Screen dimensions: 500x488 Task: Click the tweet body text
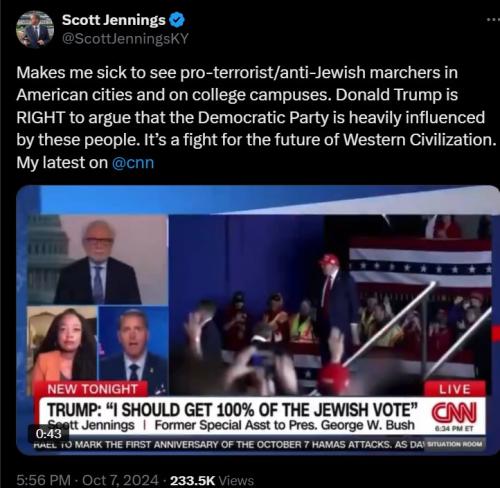[257, 117]
